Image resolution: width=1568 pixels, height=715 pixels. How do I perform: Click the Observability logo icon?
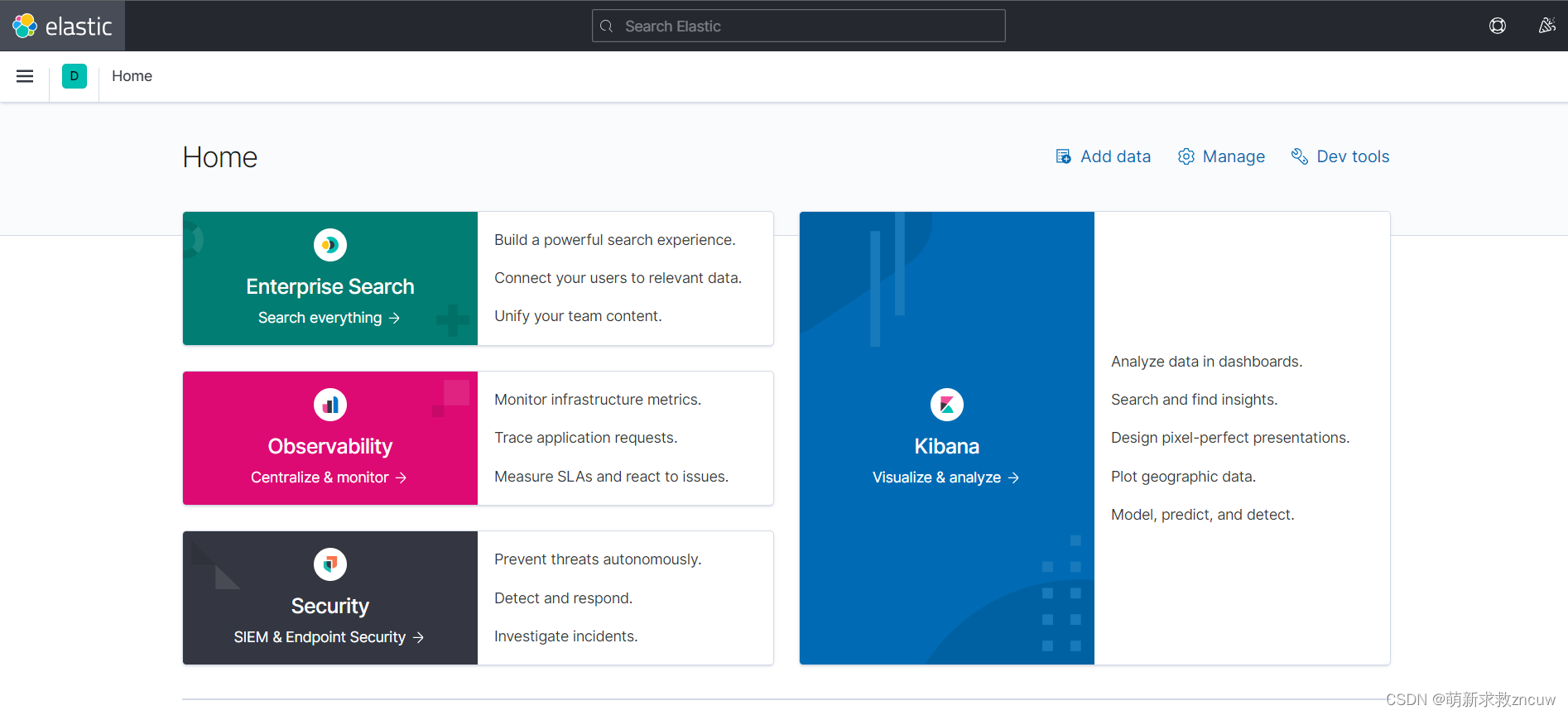click(330, 405)
